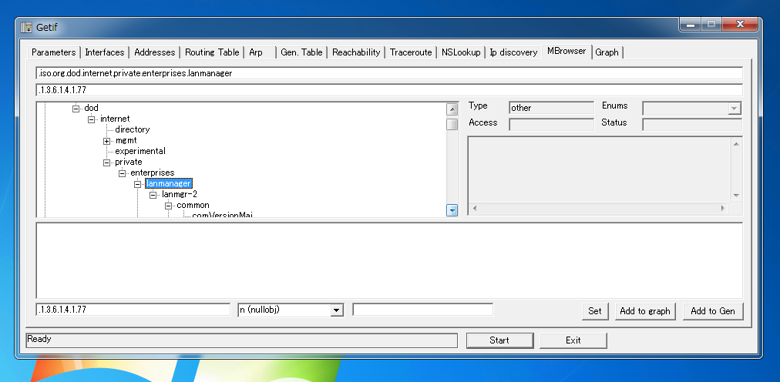Screen dimensions: 780x382
Task: Close the Getif window
Action: pos(739,24)
